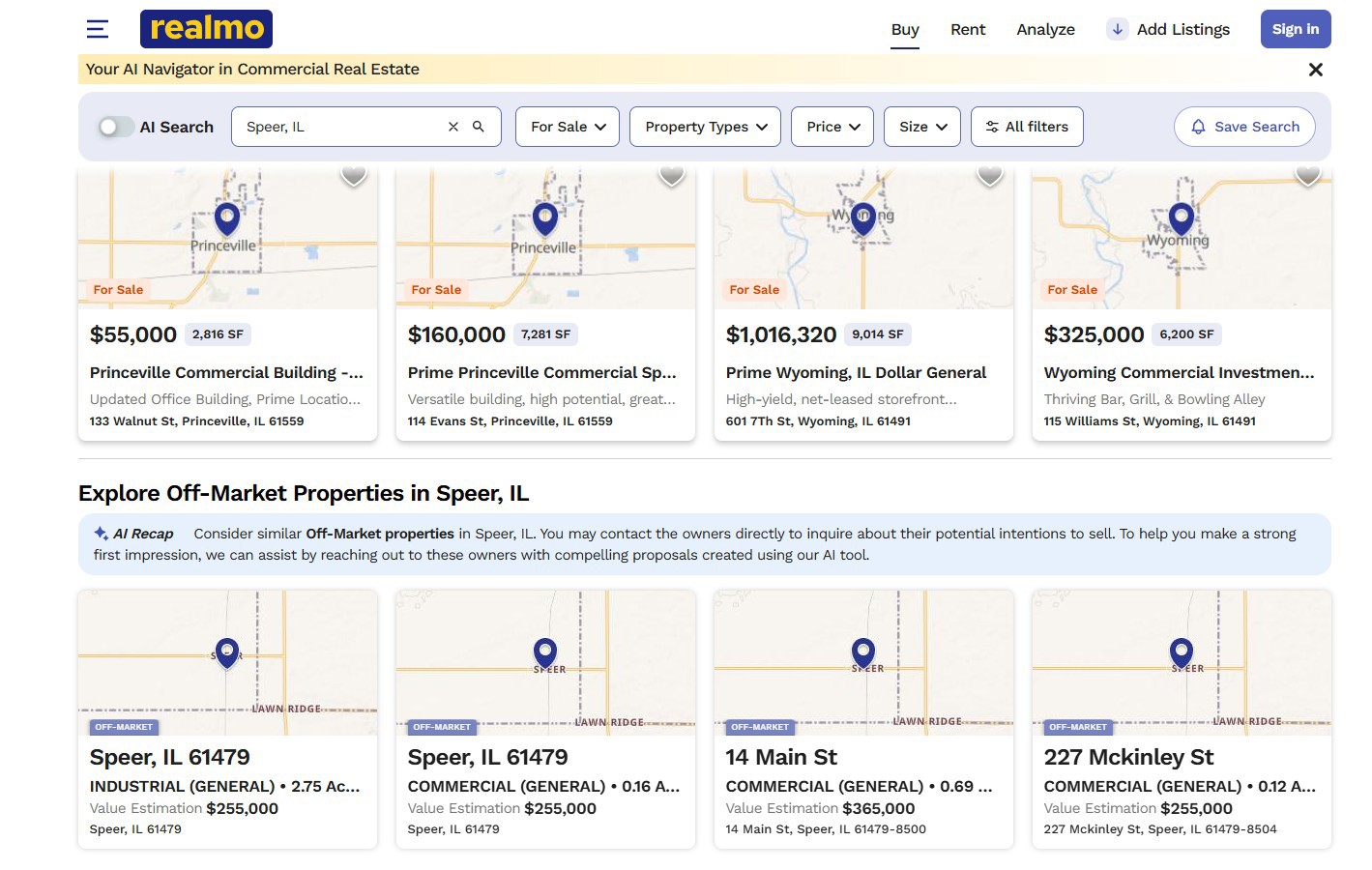The image size is (1372, 870).
Task: Click the Save Search button
Action: point(1244,127)
